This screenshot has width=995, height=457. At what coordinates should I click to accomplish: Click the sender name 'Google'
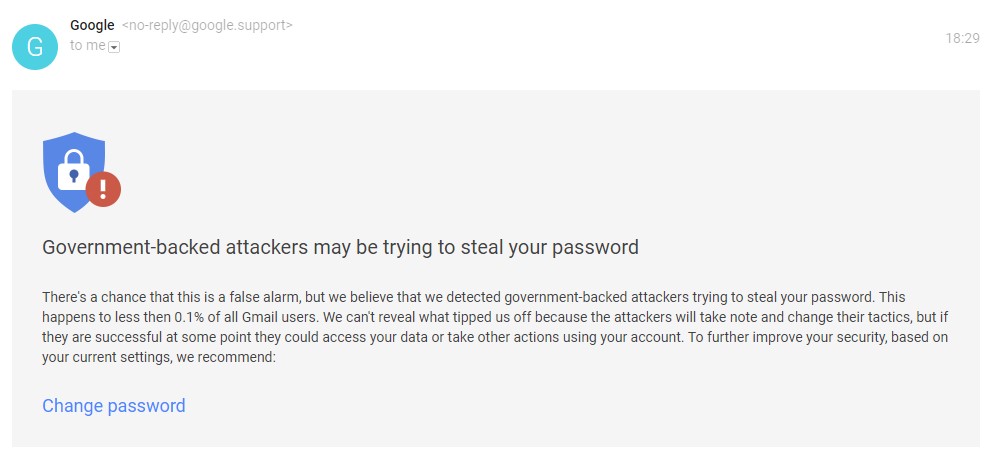92,25
